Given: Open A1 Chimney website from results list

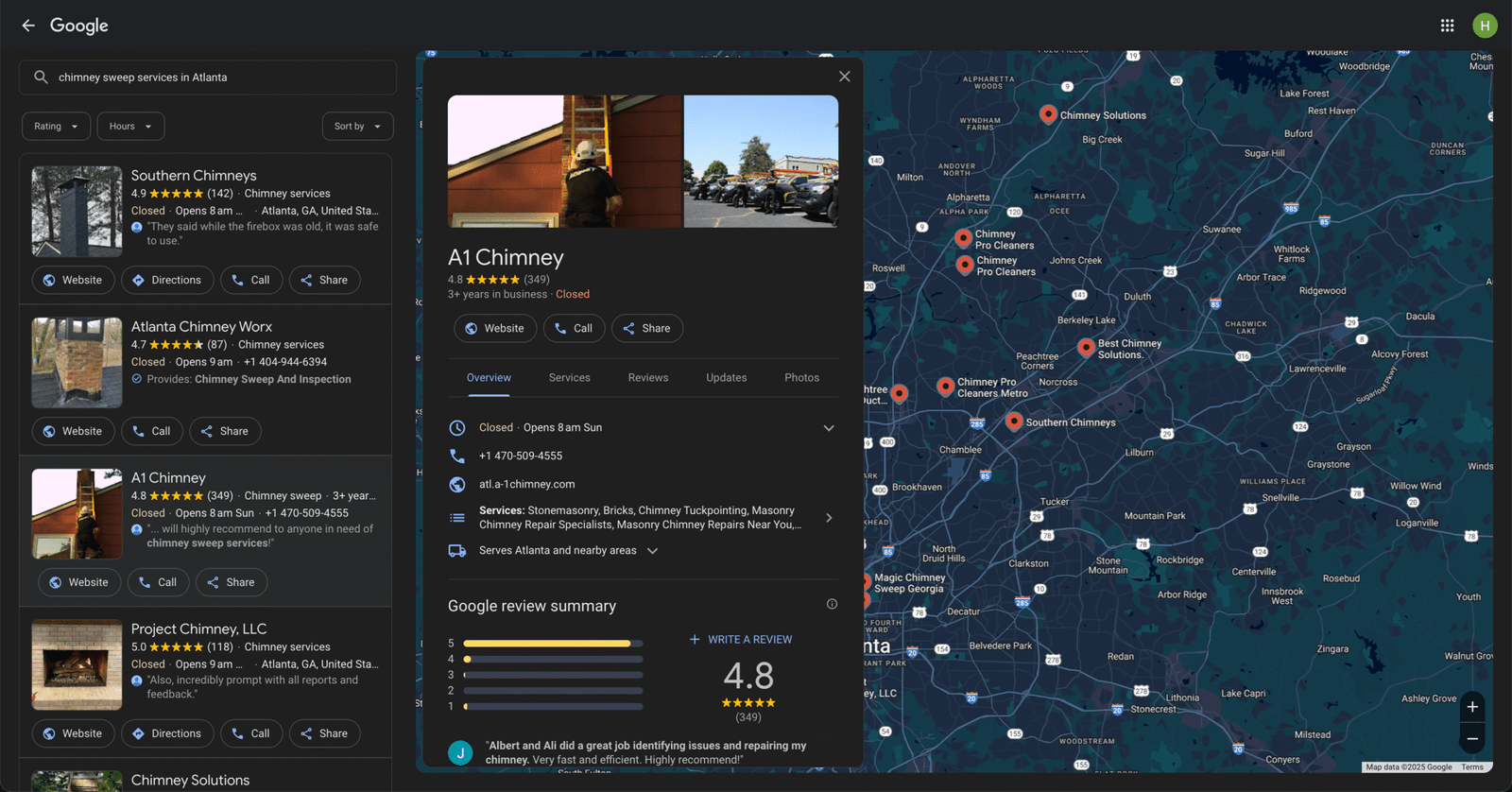Looking at the screenshot, I should 79,582.
